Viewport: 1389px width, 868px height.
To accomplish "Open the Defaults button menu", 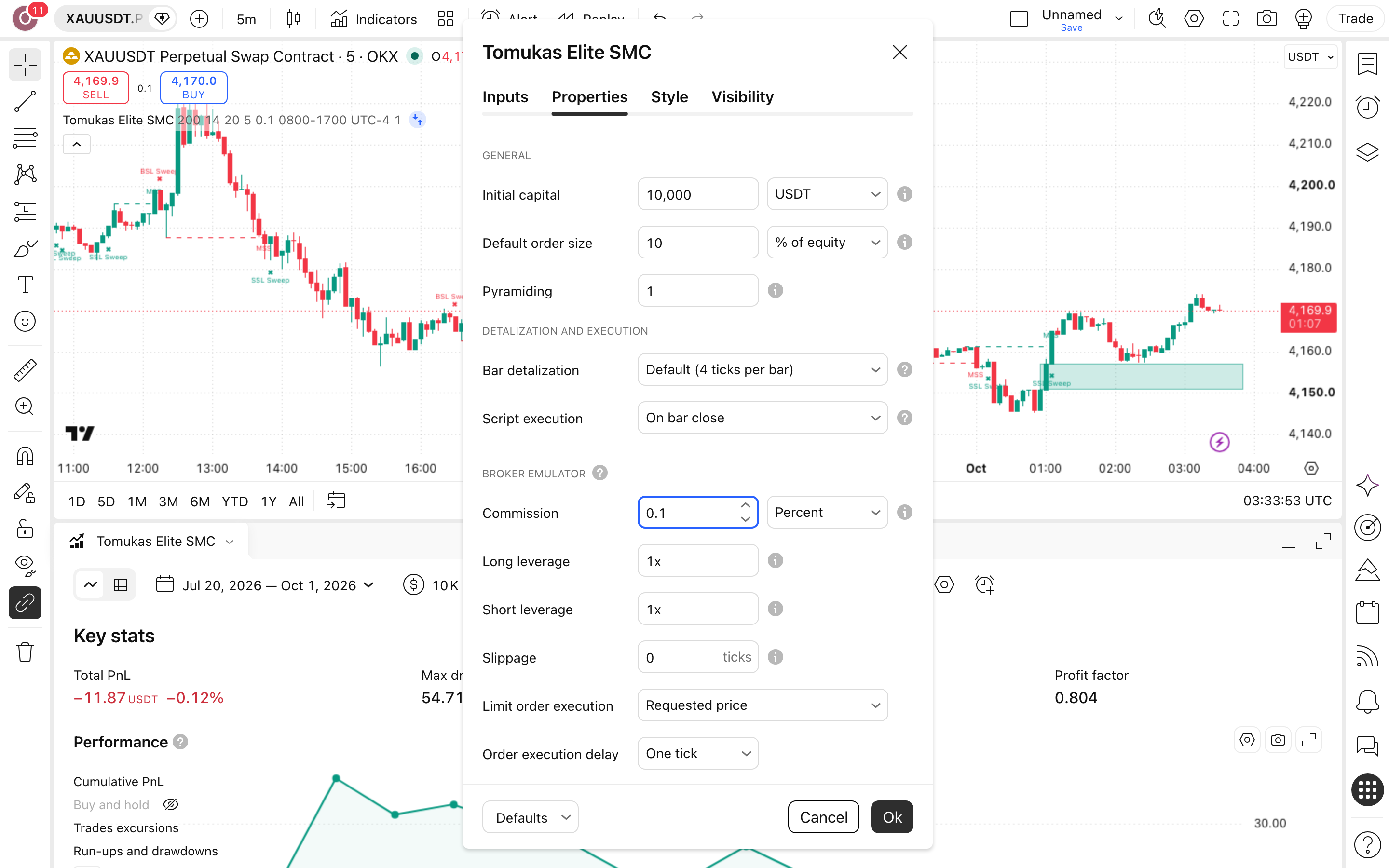I will click(530, 817).
